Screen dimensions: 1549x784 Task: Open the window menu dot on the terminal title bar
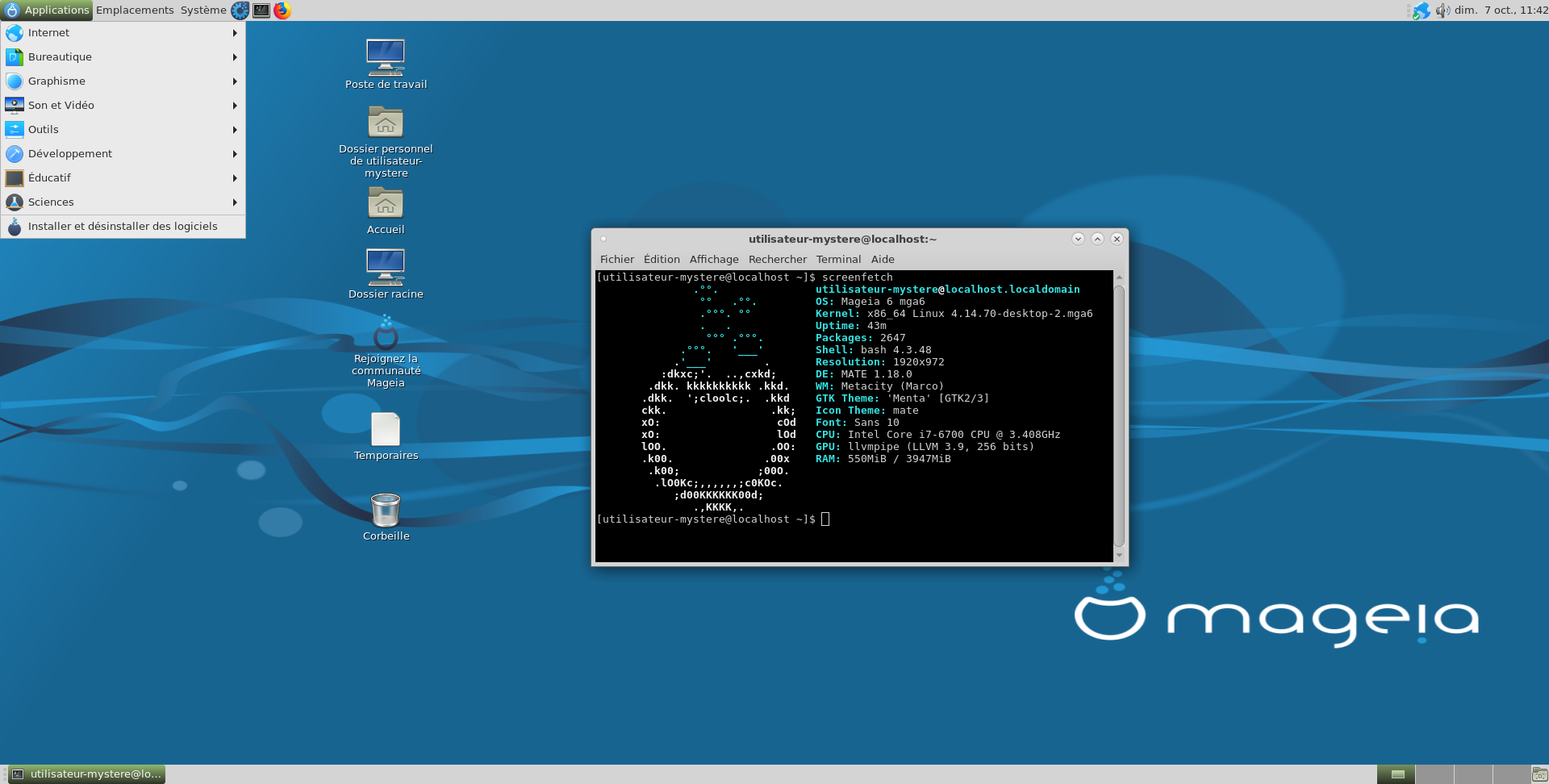coord(603,239)
